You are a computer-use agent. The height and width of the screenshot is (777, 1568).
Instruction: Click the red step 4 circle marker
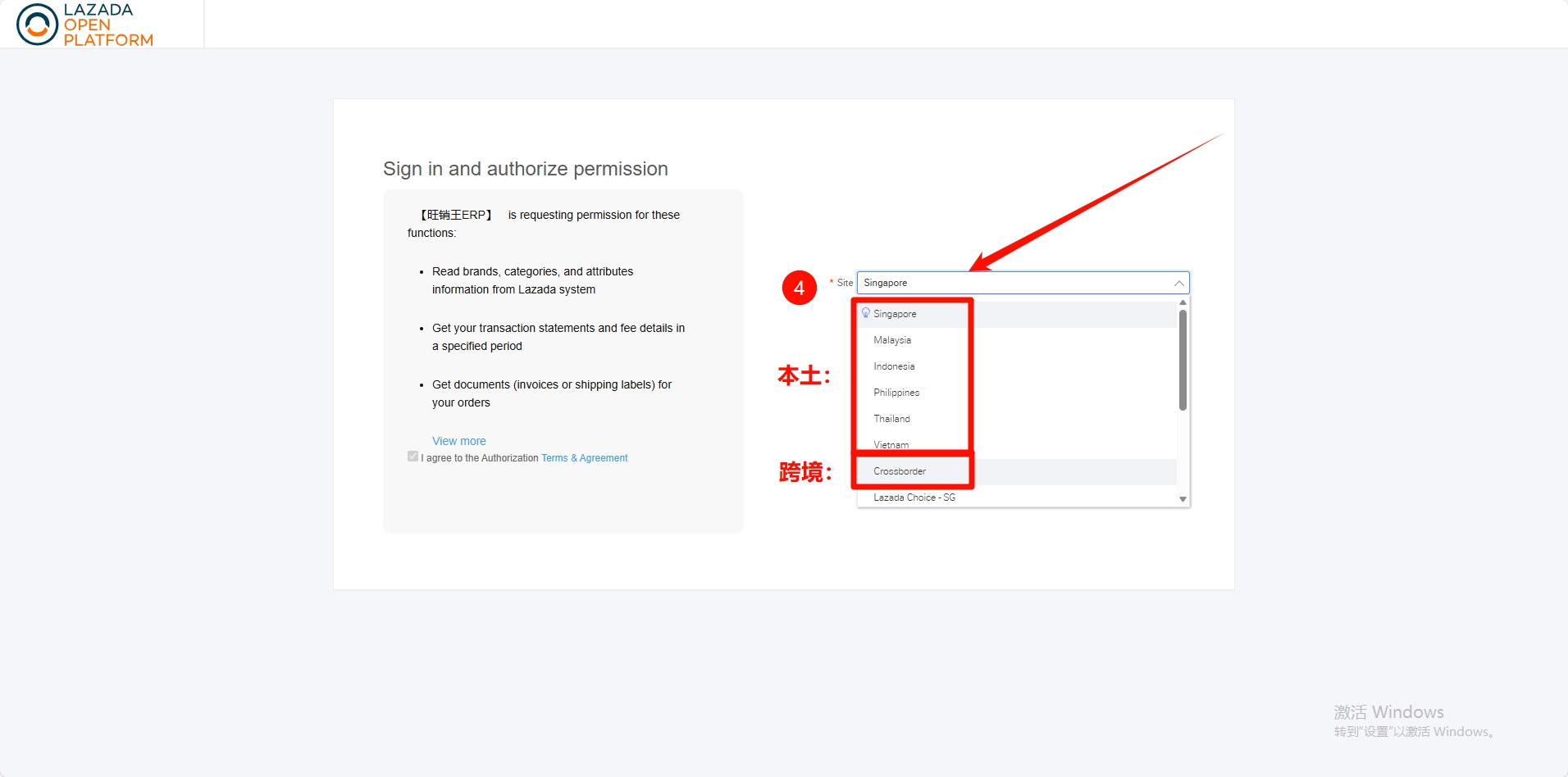tap(799, 288)
